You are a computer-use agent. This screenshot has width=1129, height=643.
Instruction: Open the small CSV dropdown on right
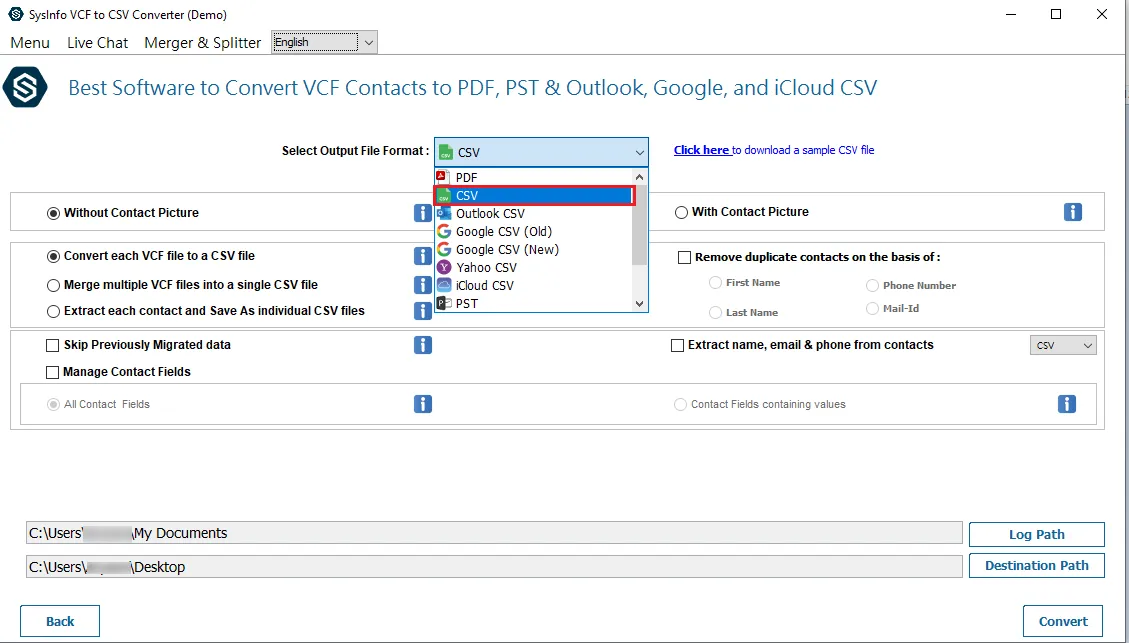click(x=1063, y=345)
